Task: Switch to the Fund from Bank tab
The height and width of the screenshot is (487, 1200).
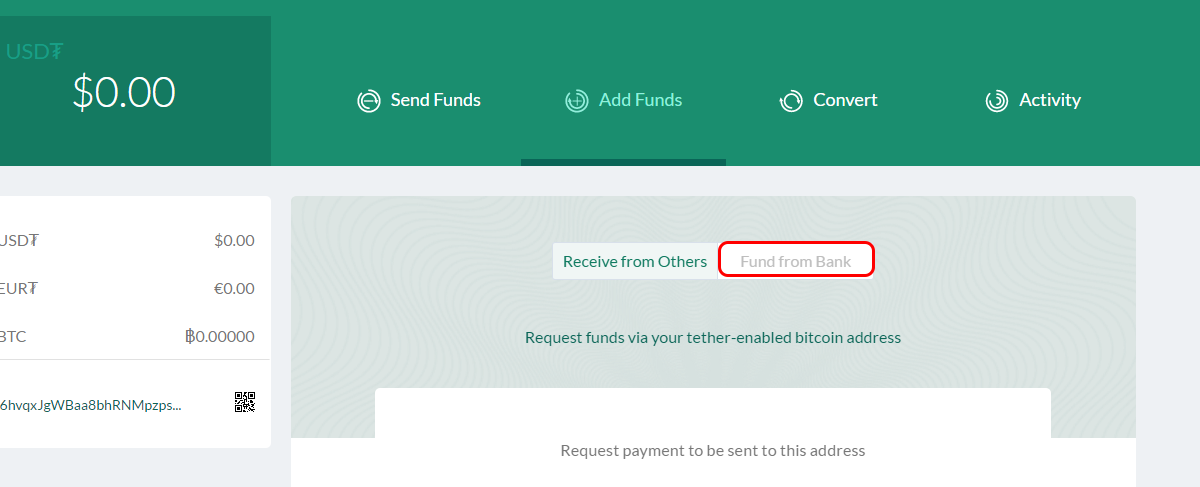Action: click(x=796, y=262)
